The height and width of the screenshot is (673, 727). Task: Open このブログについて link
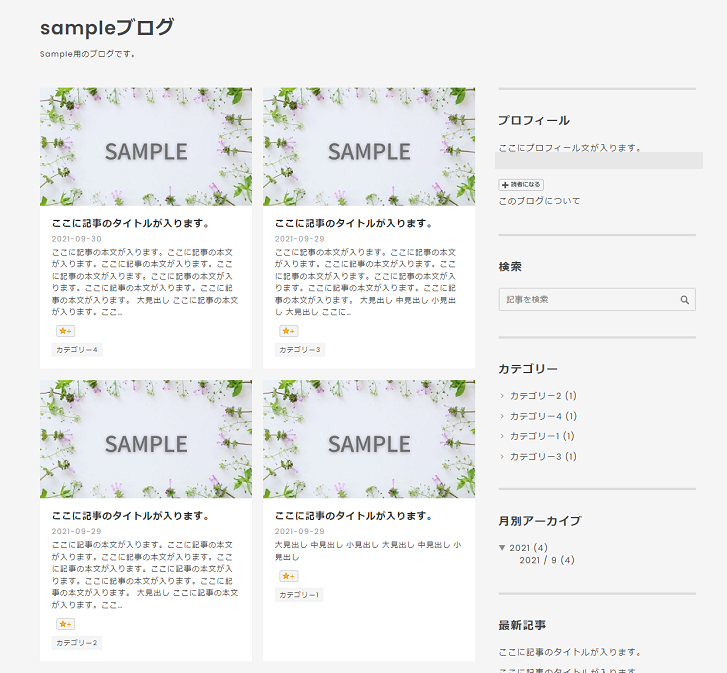coord(539,201)
